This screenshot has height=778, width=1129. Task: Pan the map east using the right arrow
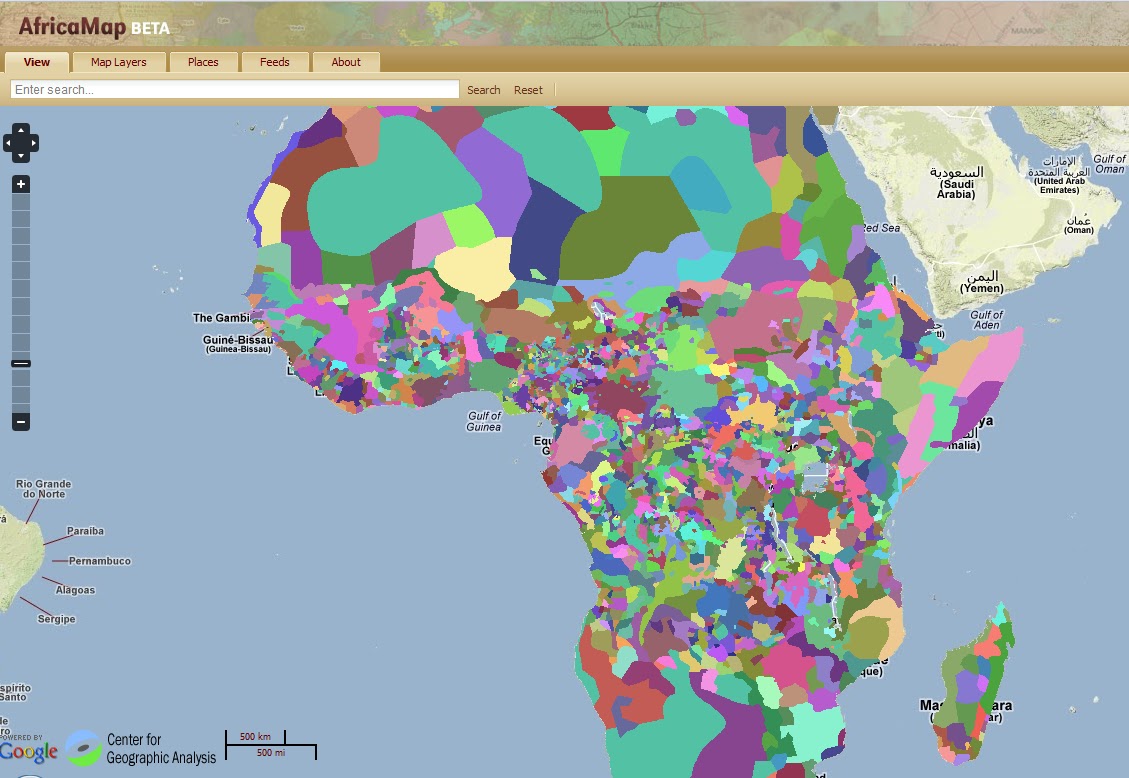pos(33,143)
